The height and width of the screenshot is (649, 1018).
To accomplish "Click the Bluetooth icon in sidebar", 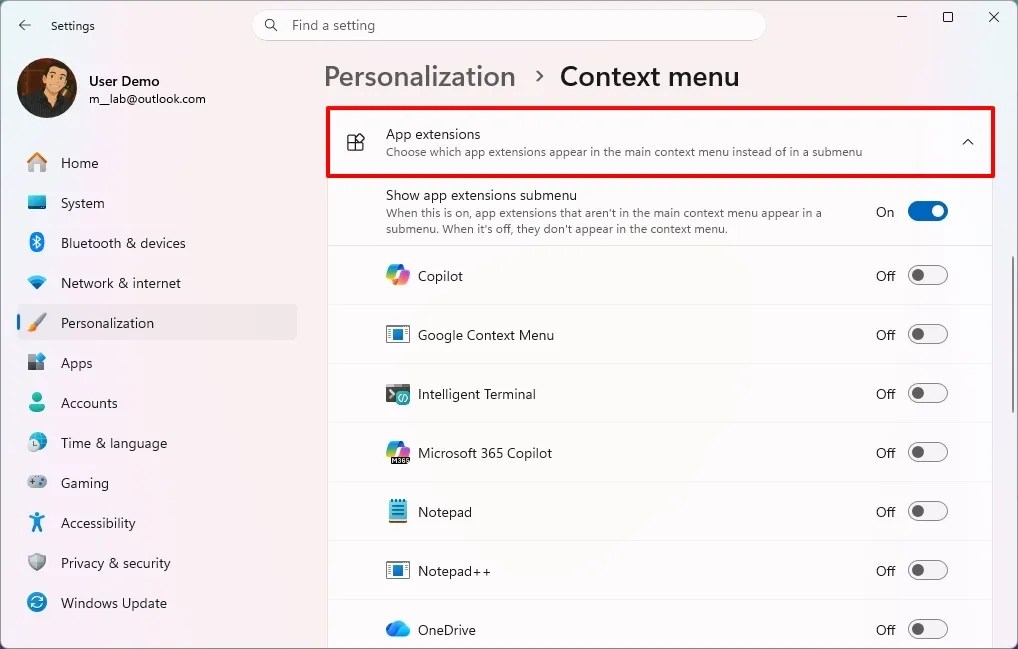I will (37, 243).
